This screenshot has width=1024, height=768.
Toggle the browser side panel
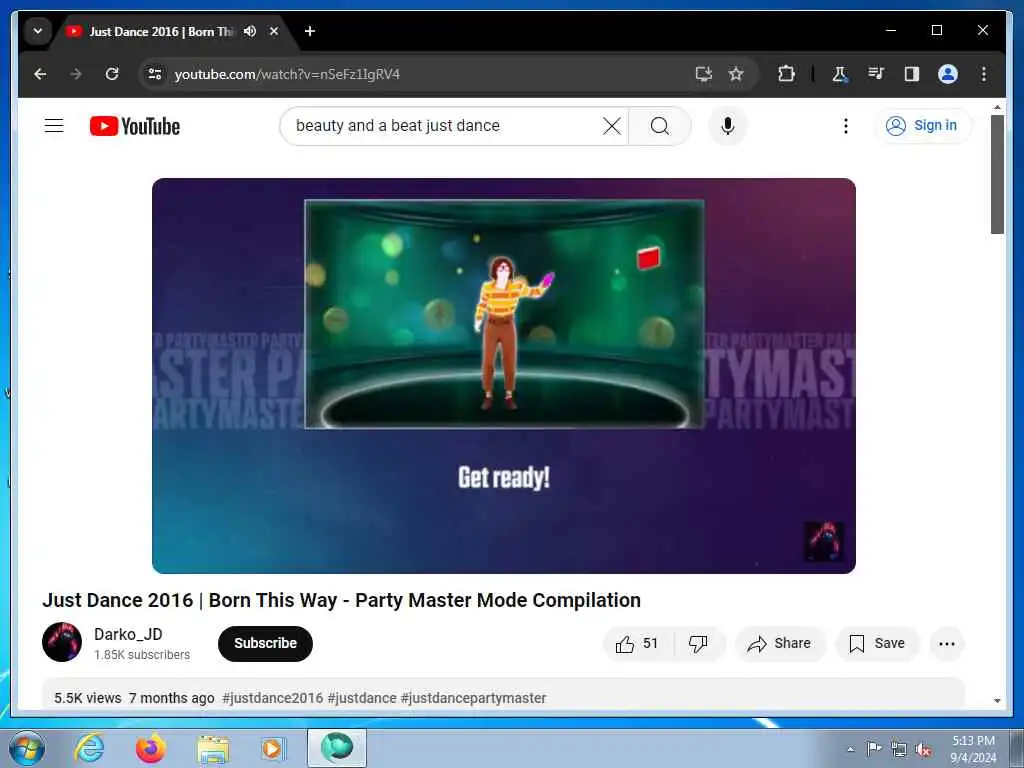tap(912, 74)
